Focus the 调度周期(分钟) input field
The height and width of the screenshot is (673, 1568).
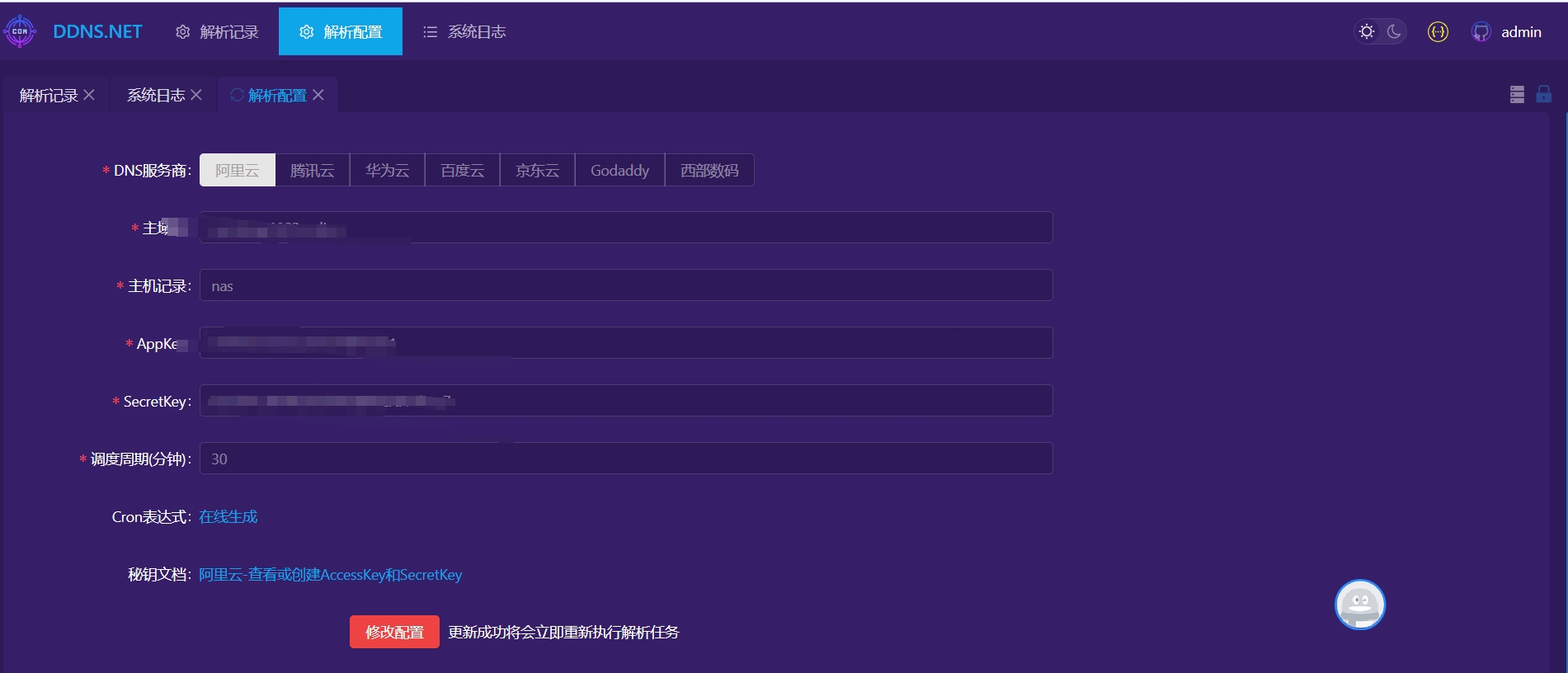(x=626, y=459)
